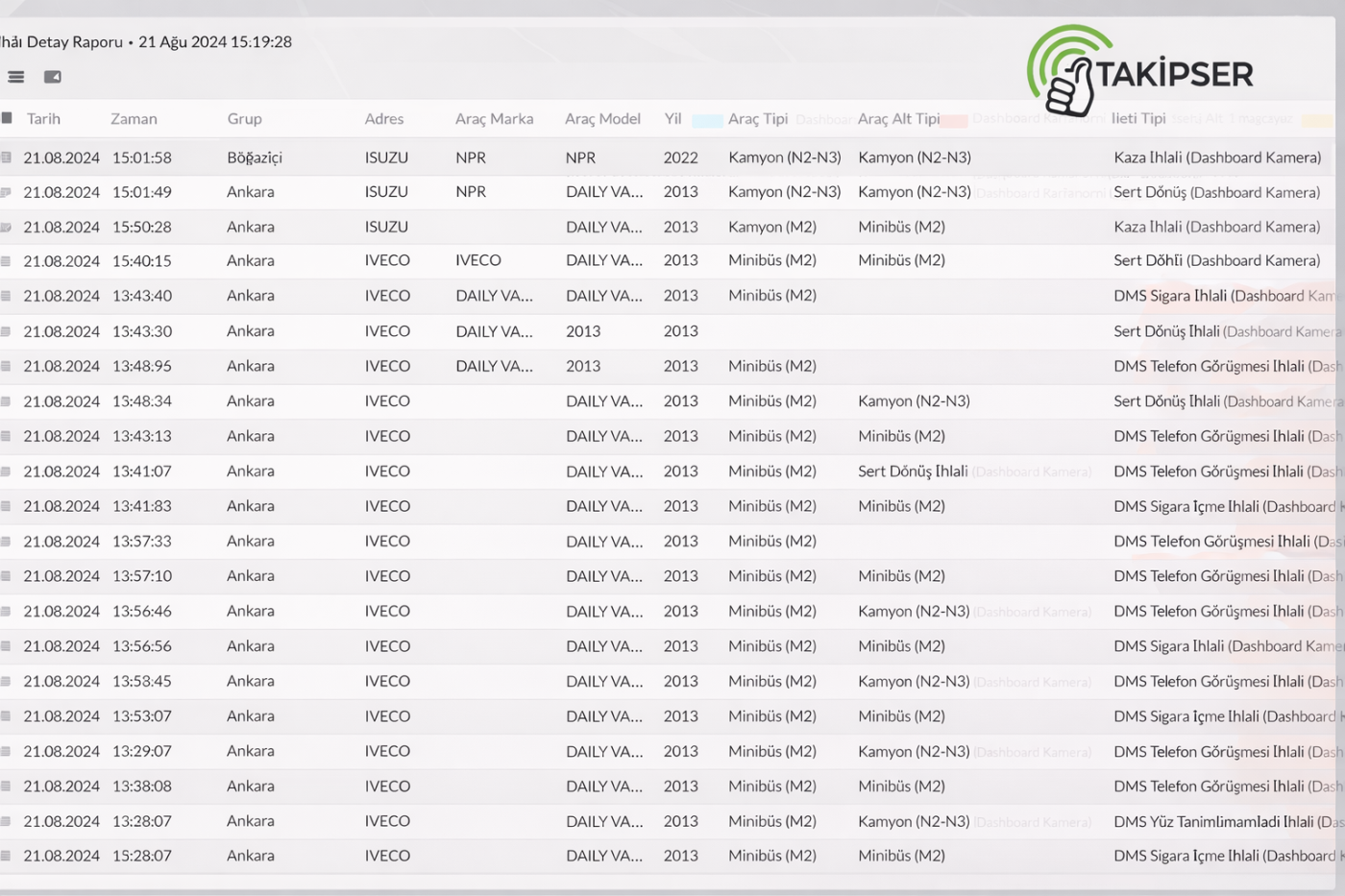Viewport: 1345px width, 896px height.
Task: Click the camera view icon beside hamburger menu
Action: (53, 77)
